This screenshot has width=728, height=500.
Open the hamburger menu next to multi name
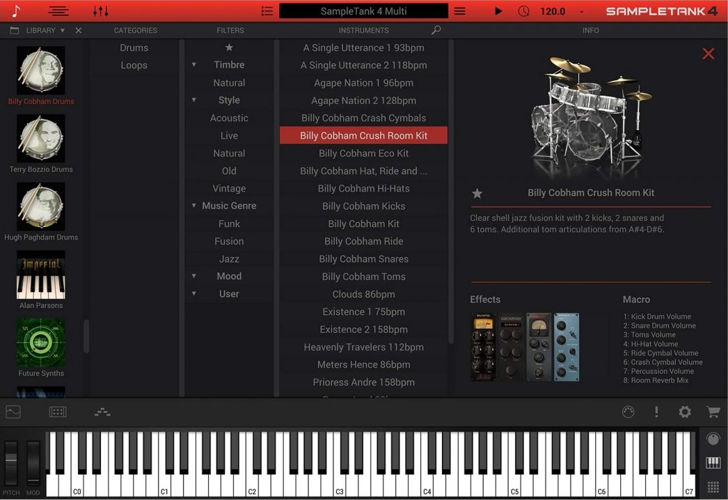(x=459, y=11)
